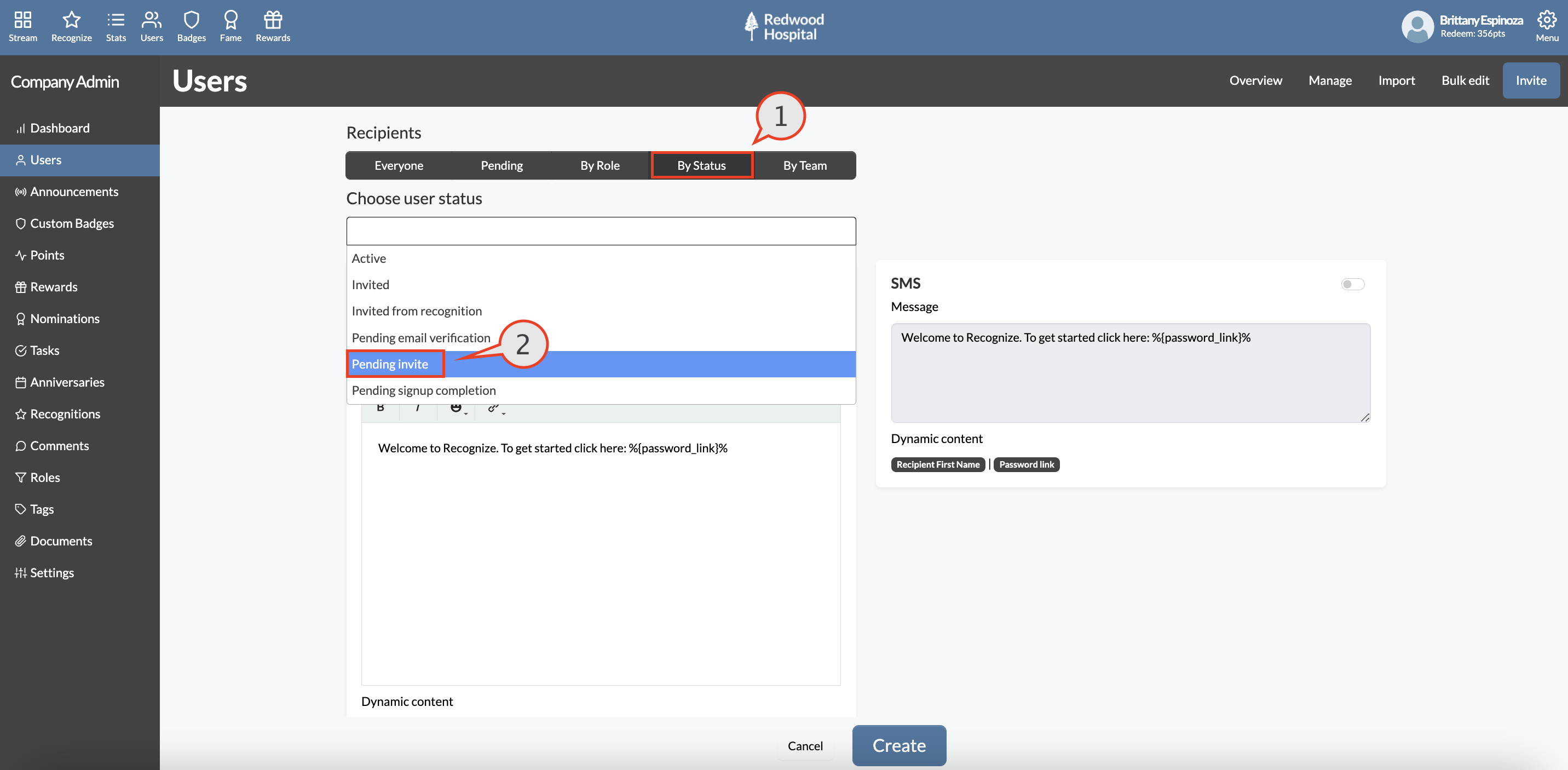The width and height of the screenshot is (1568, 770).
Task: Choose Pending signup completion status
Action: [601, 390]
